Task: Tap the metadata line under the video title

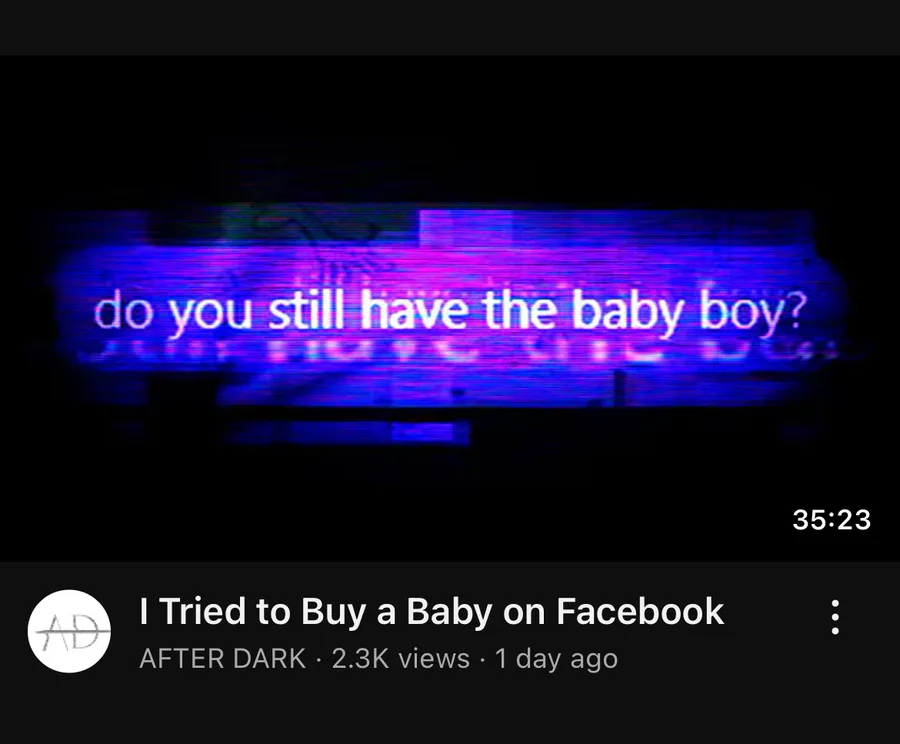Action: pyautogui.click(x=378, y=658)
